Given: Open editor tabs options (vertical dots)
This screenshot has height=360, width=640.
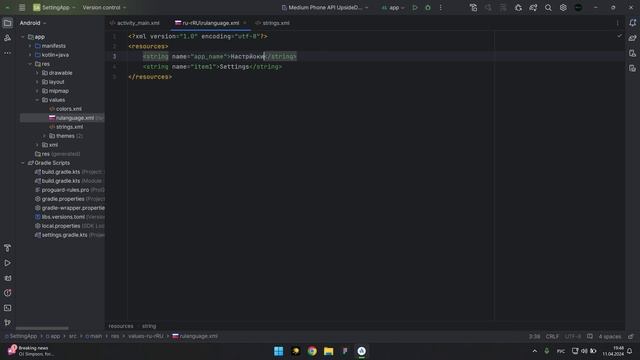Looking at the screenshot, I should click(618, 23).
